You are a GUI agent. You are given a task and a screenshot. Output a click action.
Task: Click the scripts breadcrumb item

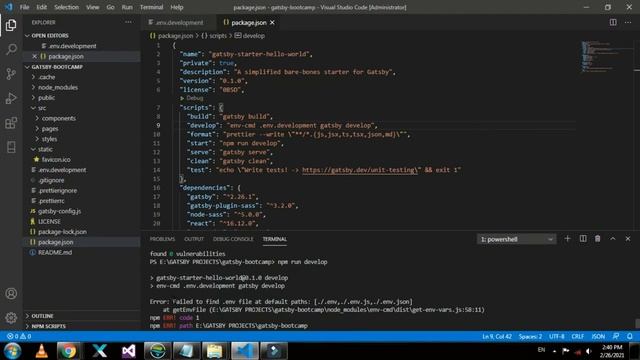[x=214, y=36]
